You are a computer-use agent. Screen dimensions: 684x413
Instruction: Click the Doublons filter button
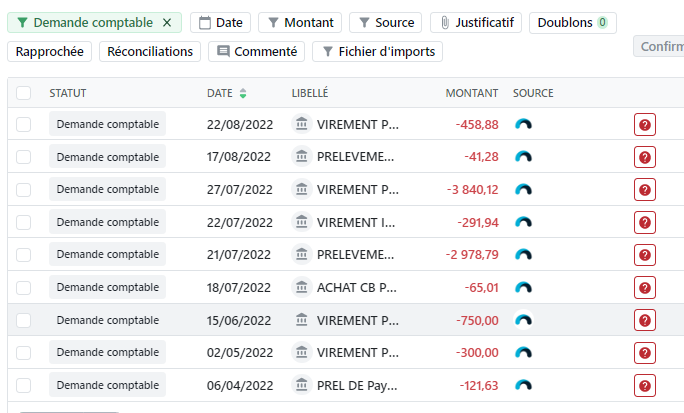tap(572, 22)
